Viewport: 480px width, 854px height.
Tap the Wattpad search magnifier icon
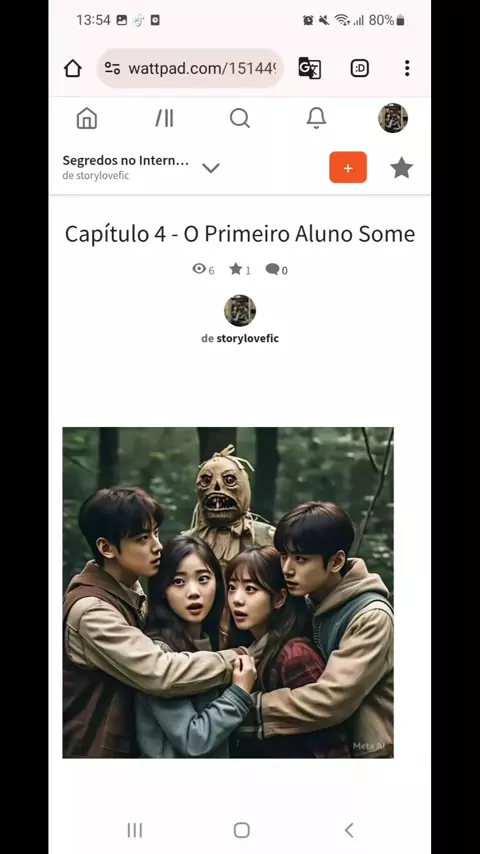coord(240,118)
